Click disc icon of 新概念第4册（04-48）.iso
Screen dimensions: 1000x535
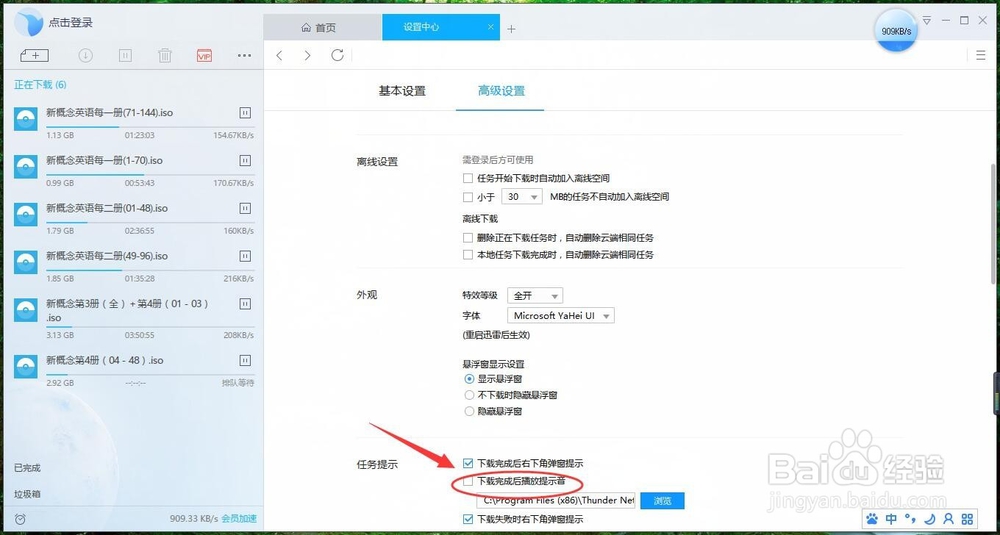(26, 367)
